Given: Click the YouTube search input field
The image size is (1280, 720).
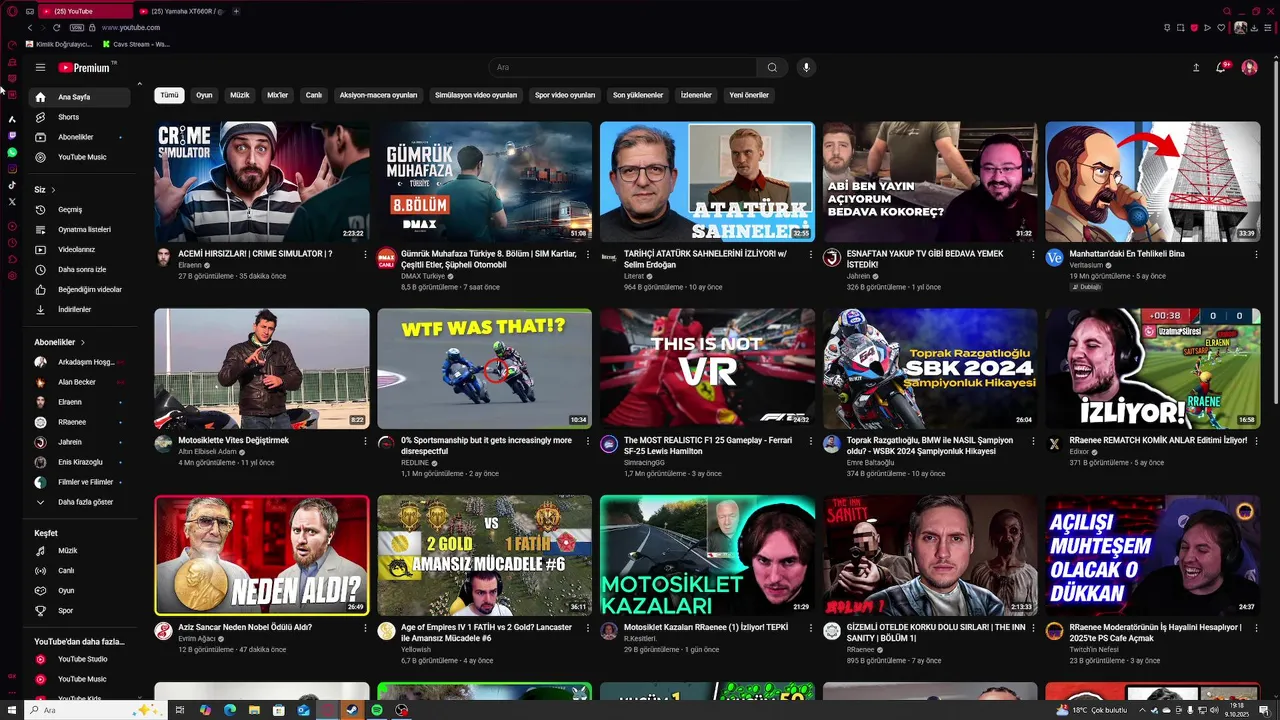Looking at the screenshot, I should (x=622, y=67).
